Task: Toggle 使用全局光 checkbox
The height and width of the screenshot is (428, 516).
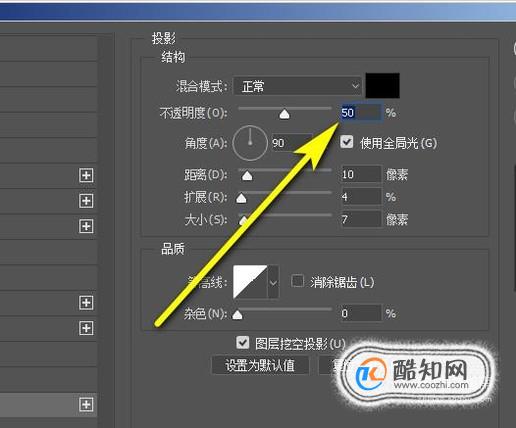Action: click(347, 142)
